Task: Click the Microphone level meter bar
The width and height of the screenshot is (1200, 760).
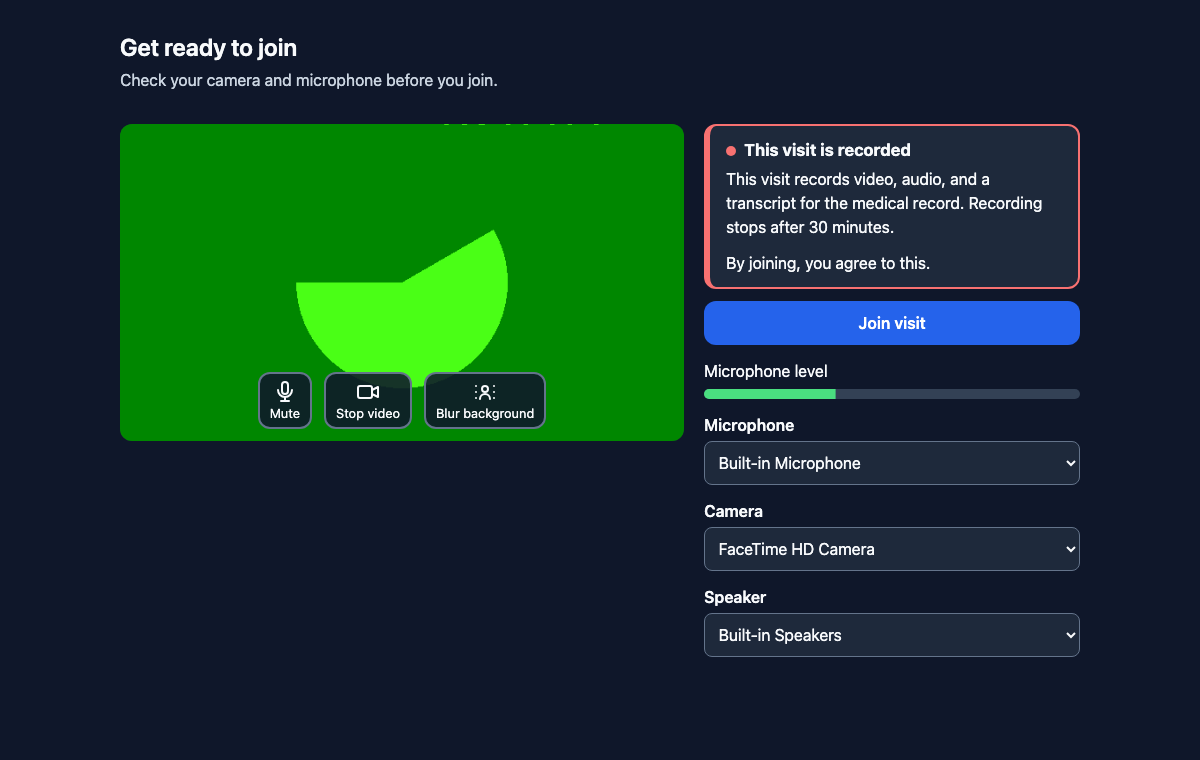Action: (892, 394)
